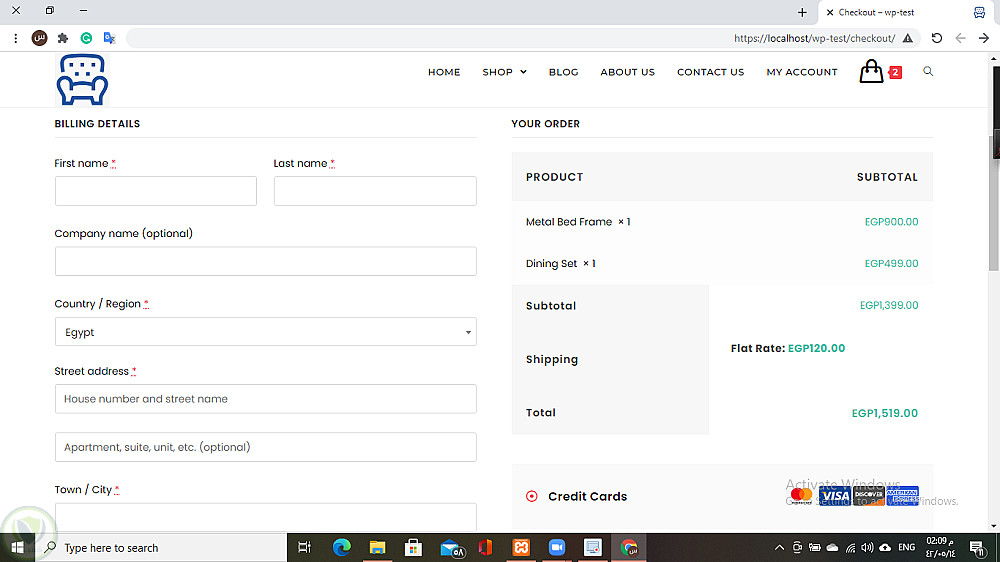Click the Last name field
This screenshot has height=562, width=1000.
pyautogui.click(x=375, y=191)
